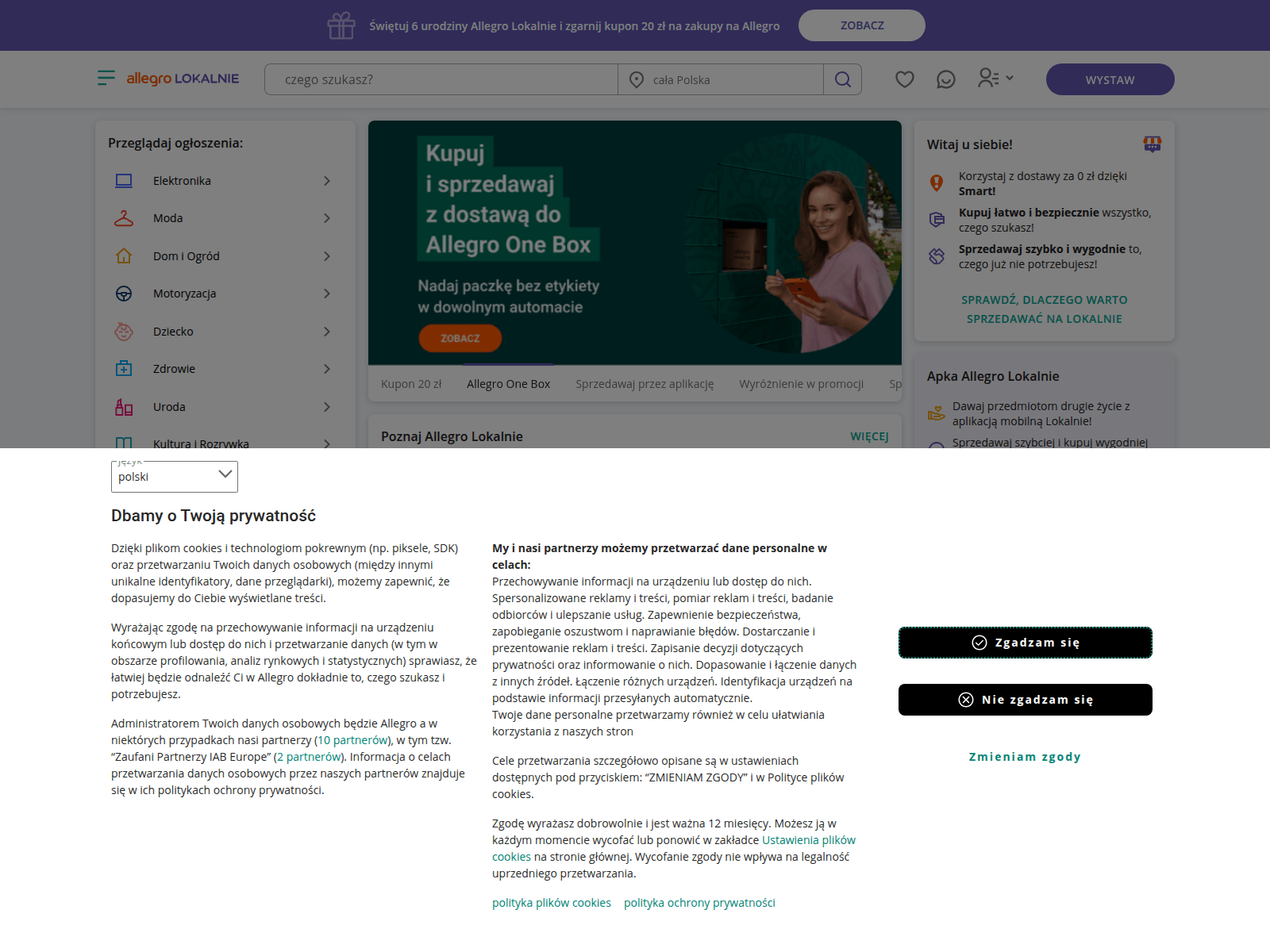Click the Elektronika laptop icon
Screen dimensions: 1270x952
click(124, 181)
